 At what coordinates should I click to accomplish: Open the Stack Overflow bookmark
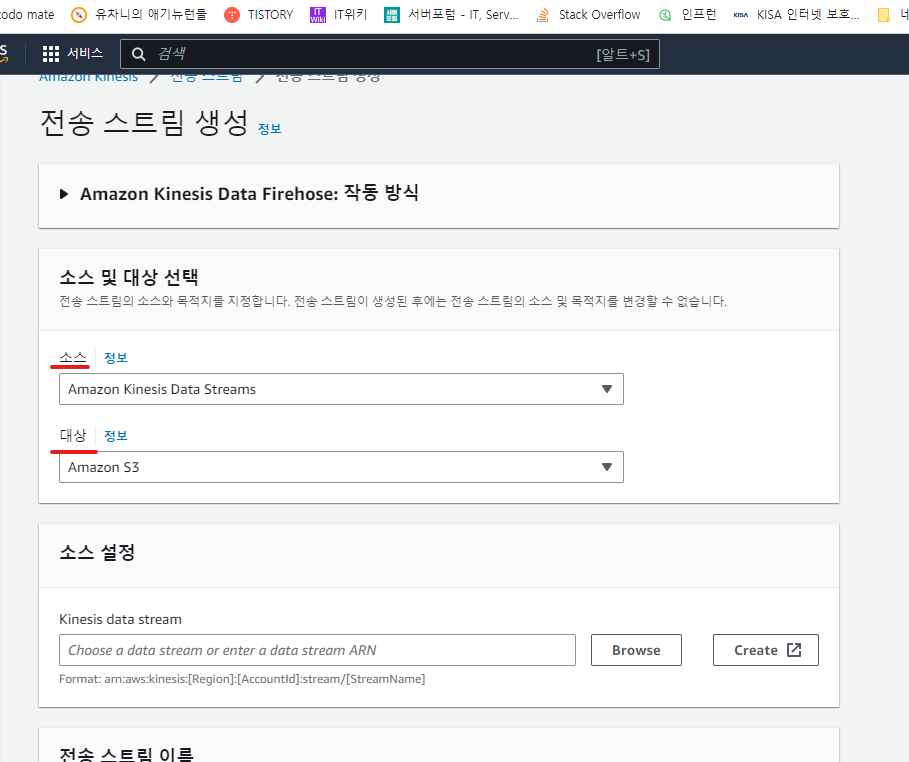(x=588, y=14)
